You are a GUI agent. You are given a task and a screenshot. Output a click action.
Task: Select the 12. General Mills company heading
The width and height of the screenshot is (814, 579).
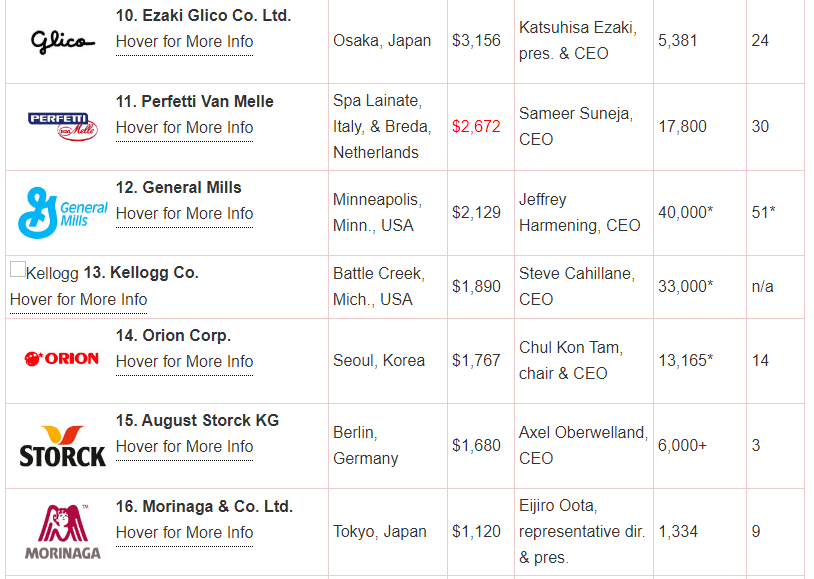(179, 188)
